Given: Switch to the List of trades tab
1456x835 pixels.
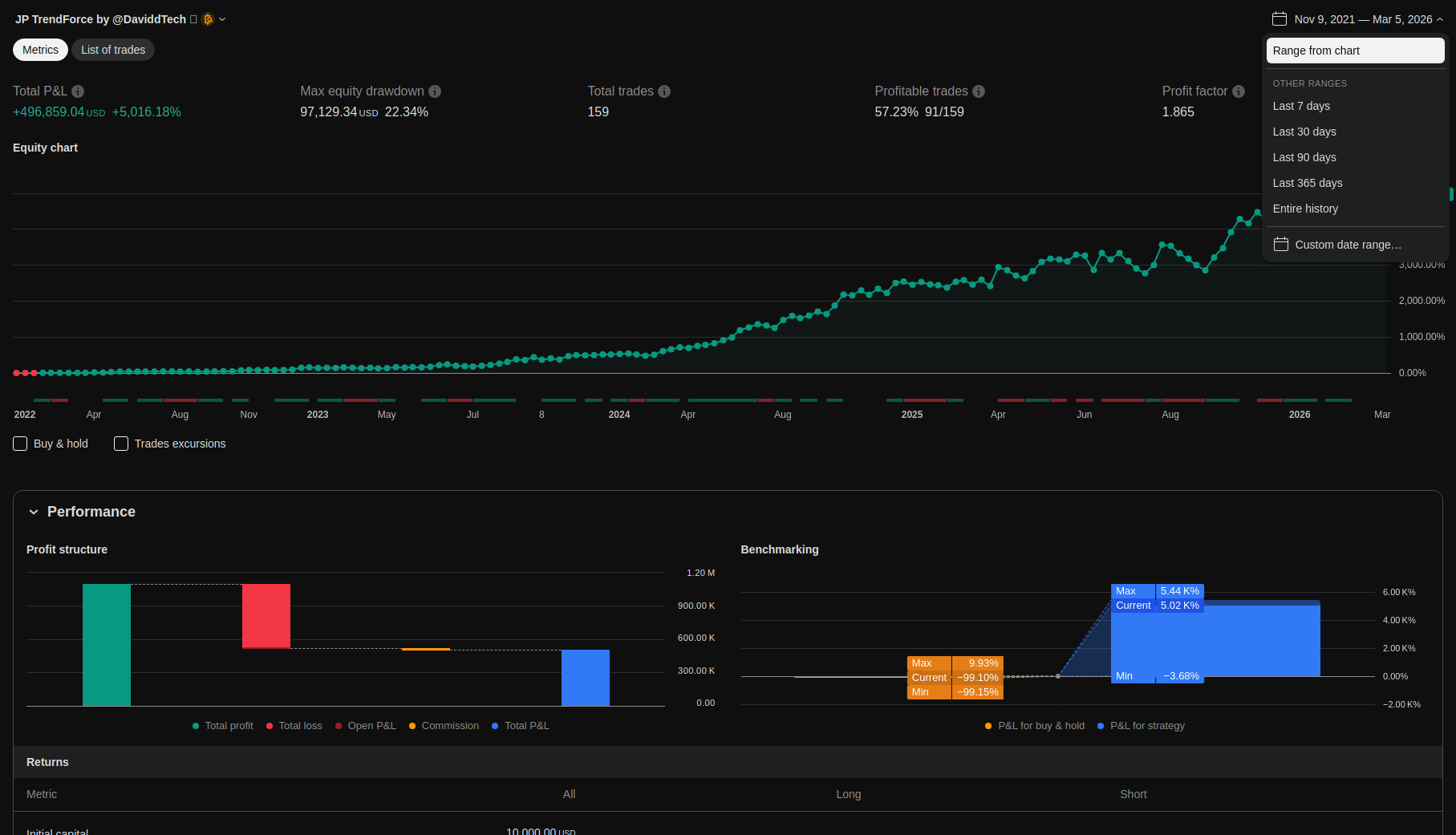Looking at the screenshot, I should tap(113, 50).
